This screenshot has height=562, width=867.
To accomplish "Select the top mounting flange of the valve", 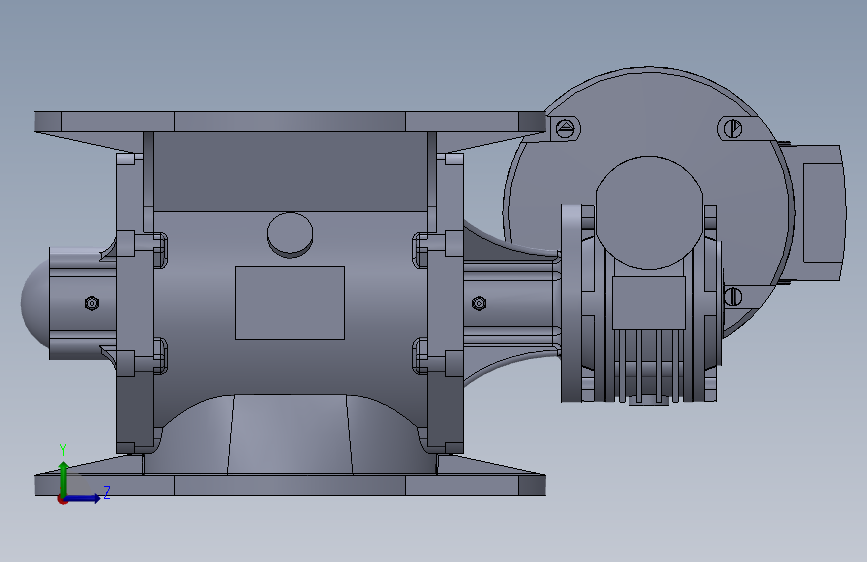I will pos(290,122).
